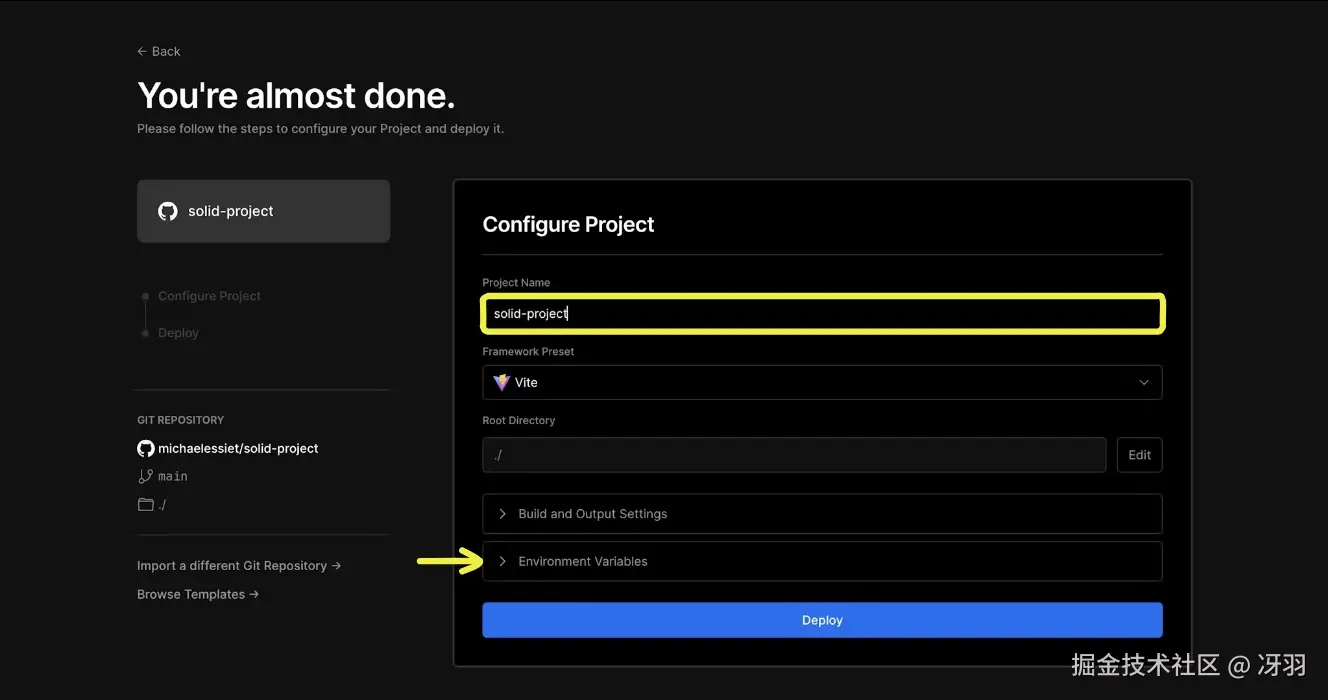The height and width of the screenshot is (700, 1328).
Task: Open the michaelessiet/solid-project repository link
Action: click(238, 449)
